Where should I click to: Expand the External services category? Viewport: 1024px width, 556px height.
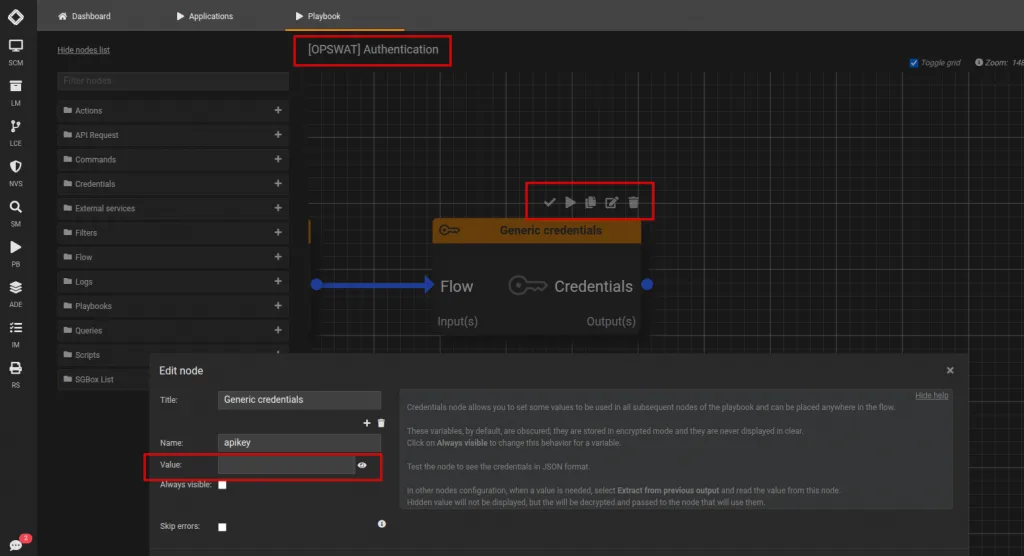point(278,208)
